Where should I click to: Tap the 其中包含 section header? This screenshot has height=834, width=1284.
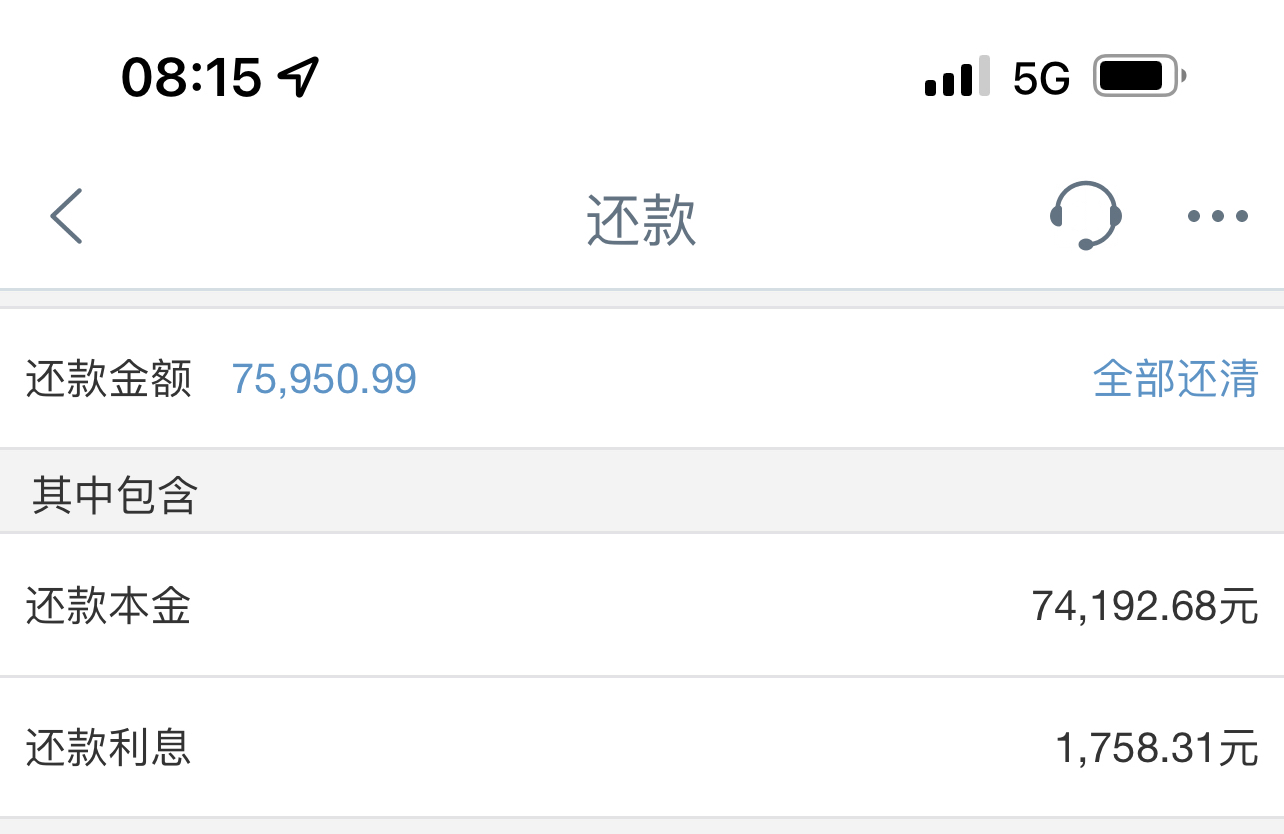click(x=114, y=495)
